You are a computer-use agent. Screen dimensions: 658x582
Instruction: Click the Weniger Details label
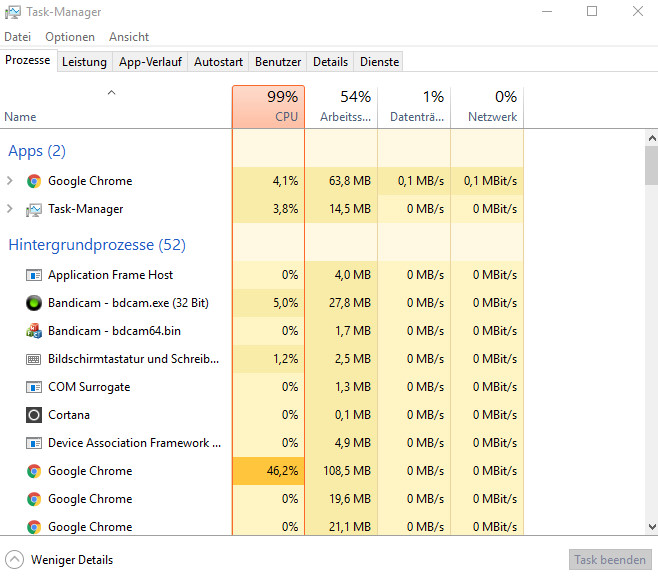[72, 560]
